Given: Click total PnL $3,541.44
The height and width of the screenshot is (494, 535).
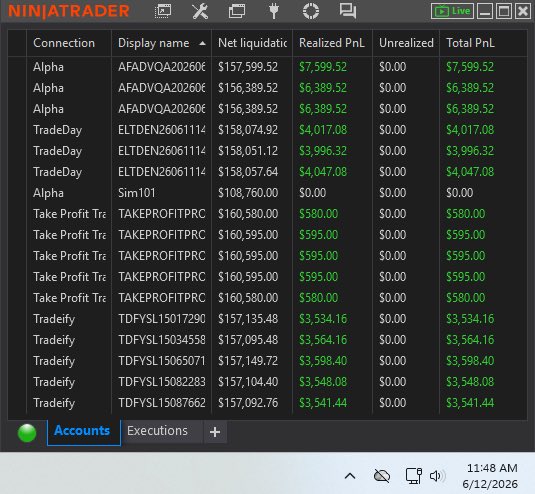Looking at the screenshot, I should pyautogui.click(x=470, y=403).
